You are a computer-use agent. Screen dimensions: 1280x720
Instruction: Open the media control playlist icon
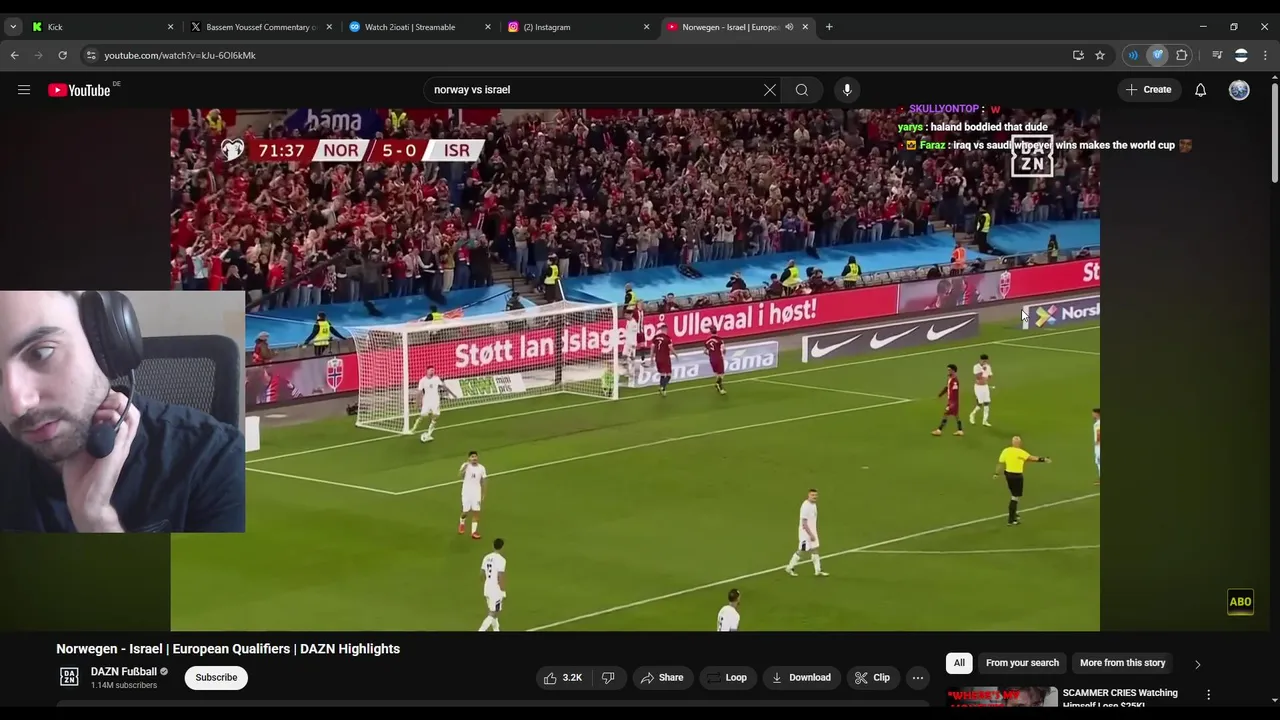1217,55
